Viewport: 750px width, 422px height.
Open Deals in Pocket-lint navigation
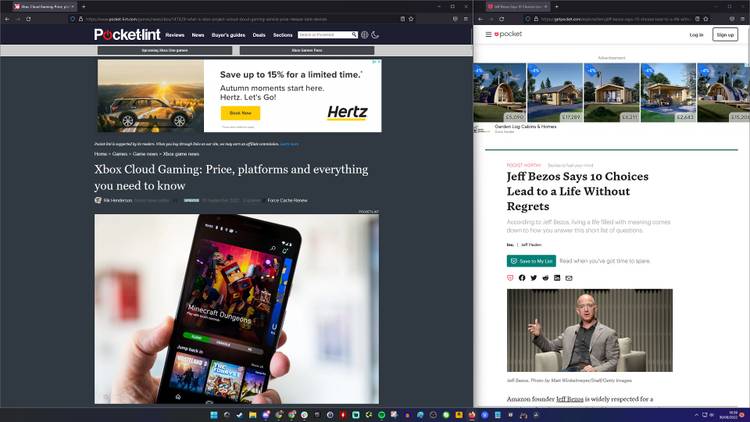click(259, 35)
